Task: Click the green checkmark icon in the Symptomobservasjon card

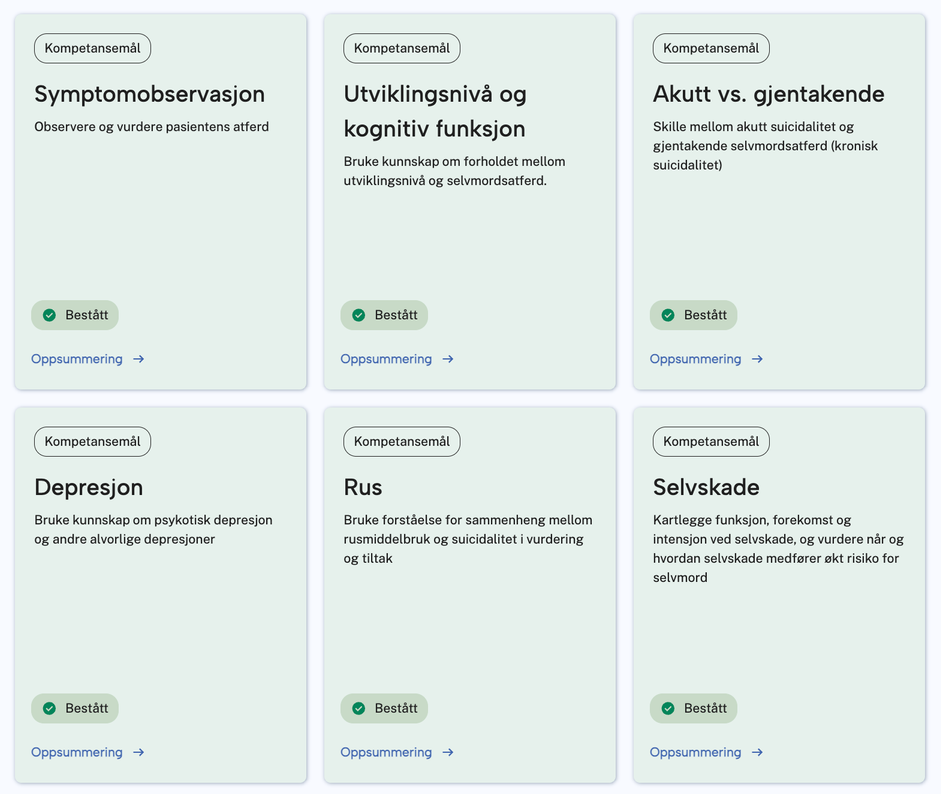Action: (x=49, y=315)
